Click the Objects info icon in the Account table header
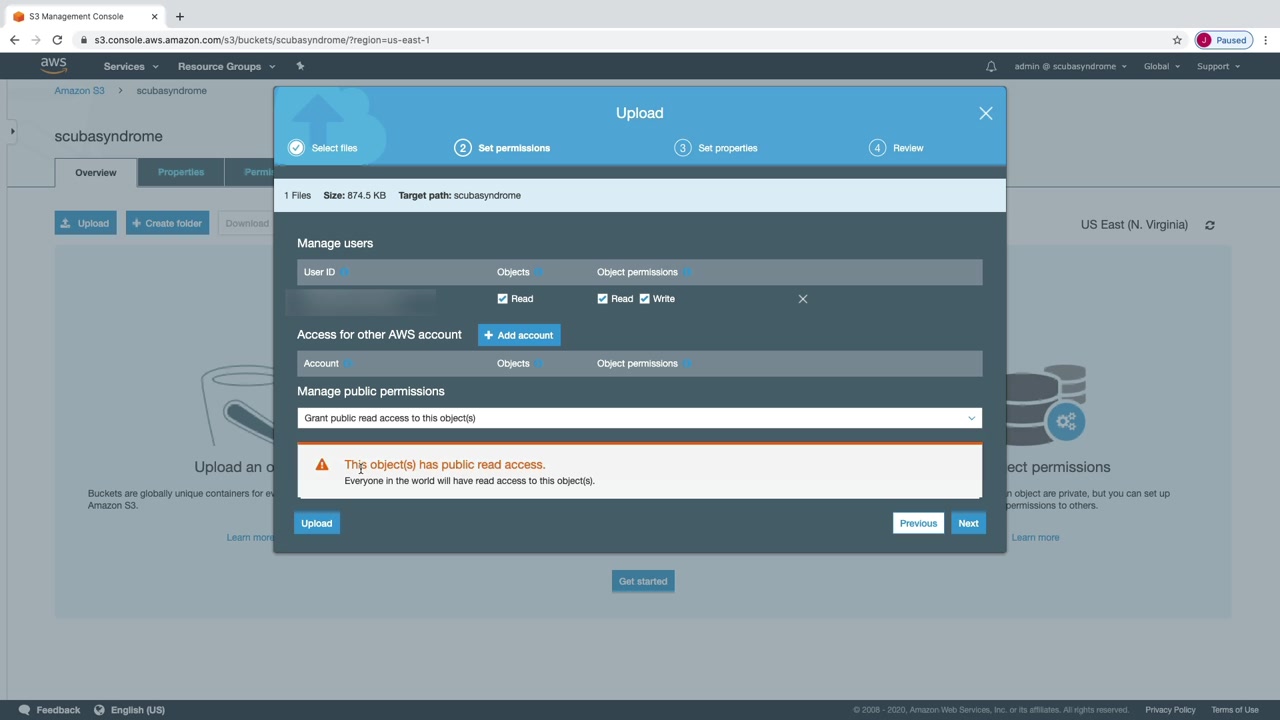Screen dimensions: 1280x720 click(538, 364)
